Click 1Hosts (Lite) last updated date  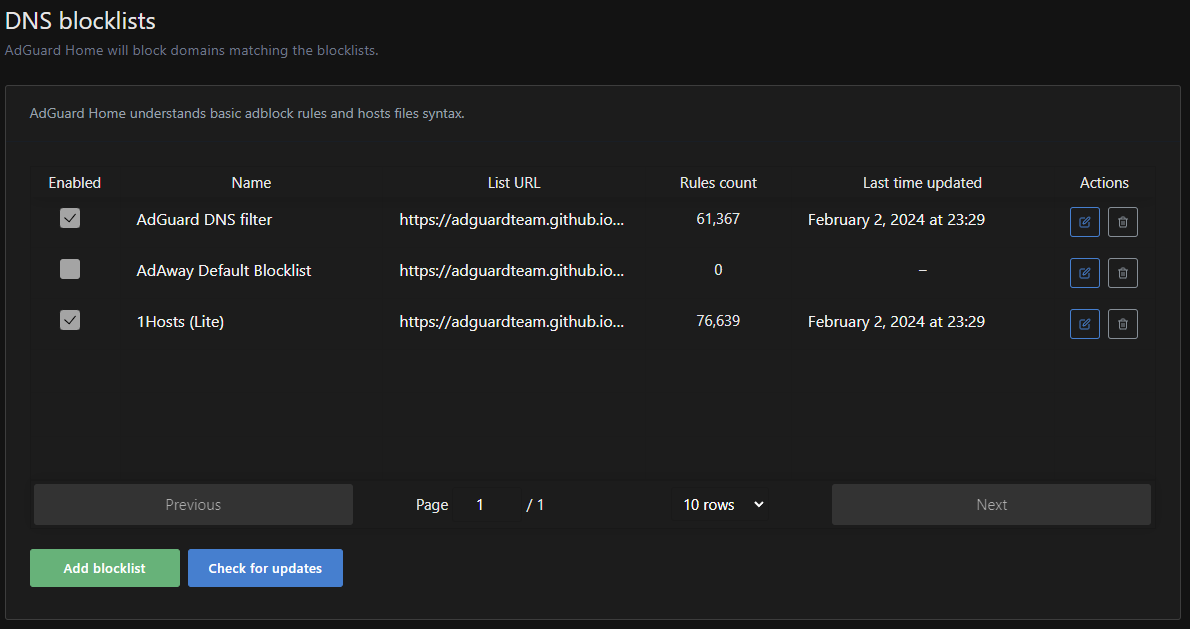click(896, 322)
